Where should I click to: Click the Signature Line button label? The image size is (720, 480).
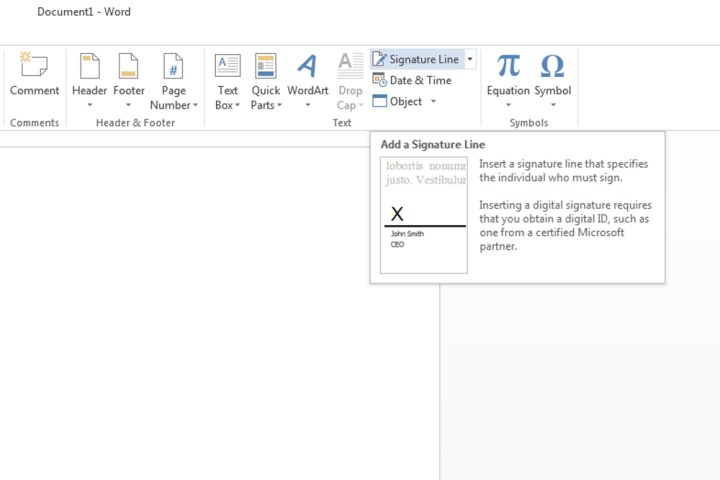(x=424, y=59)
